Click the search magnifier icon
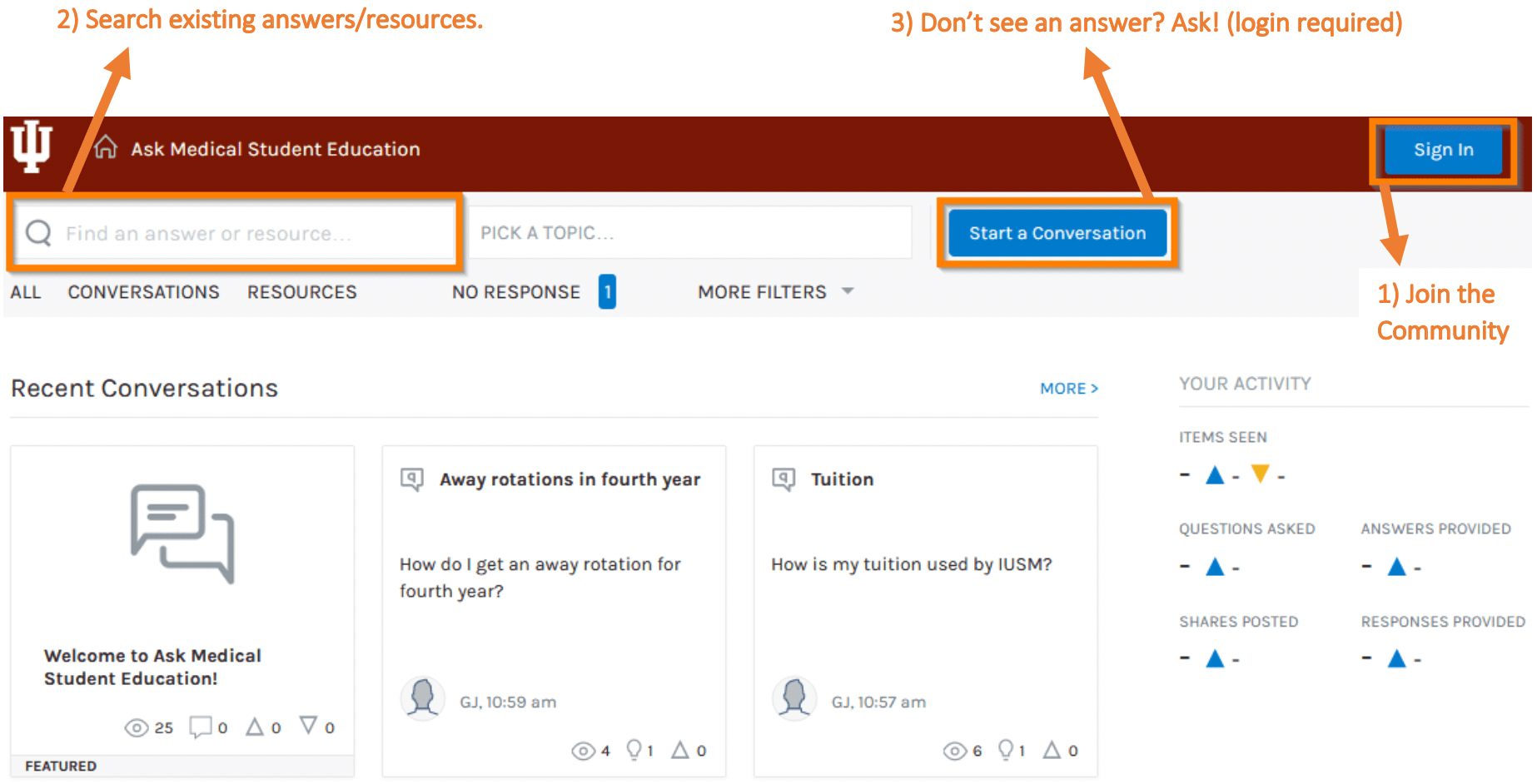This screenshot has width=1537, height=784. pyautogui.click(x=37, y=232)
